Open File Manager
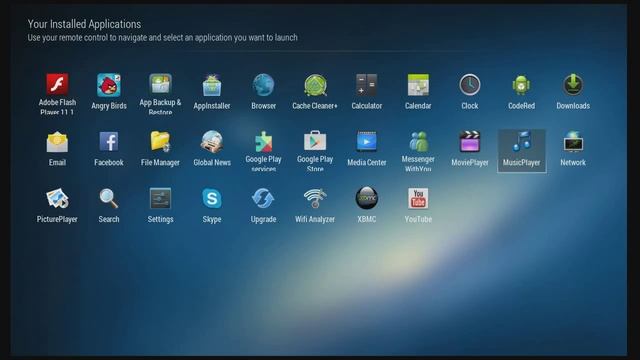 tap(160, 149)
